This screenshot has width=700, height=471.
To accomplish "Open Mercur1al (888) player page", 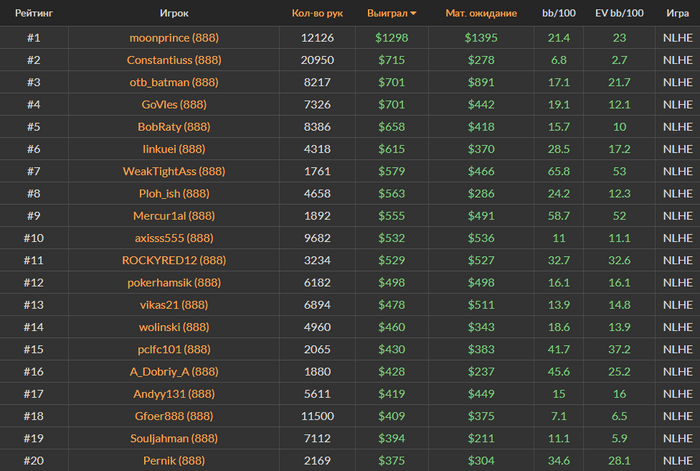I will 174,216.
